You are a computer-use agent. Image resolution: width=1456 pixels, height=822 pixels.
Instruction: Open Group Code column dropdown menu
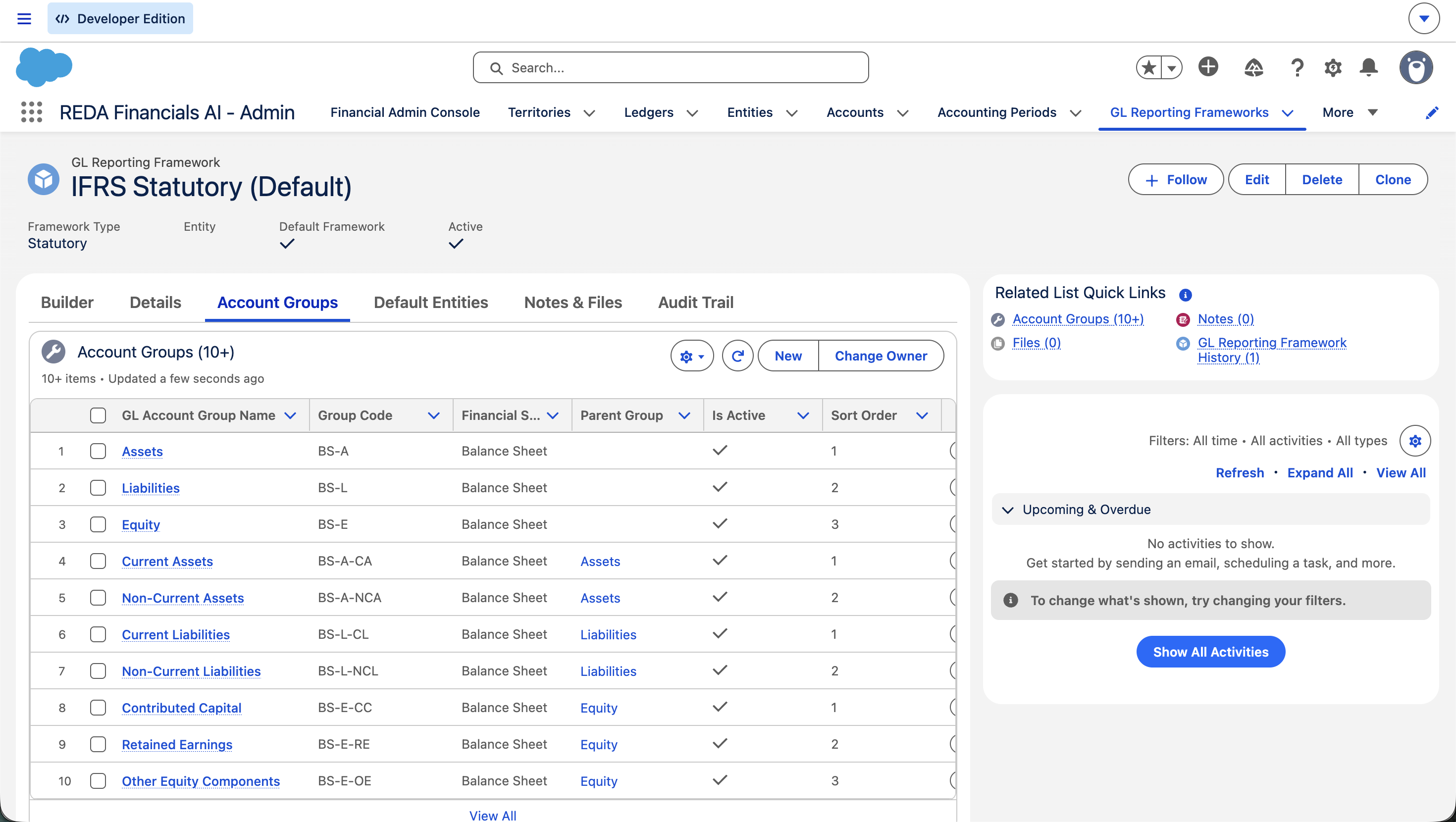[x=433, y=415]
